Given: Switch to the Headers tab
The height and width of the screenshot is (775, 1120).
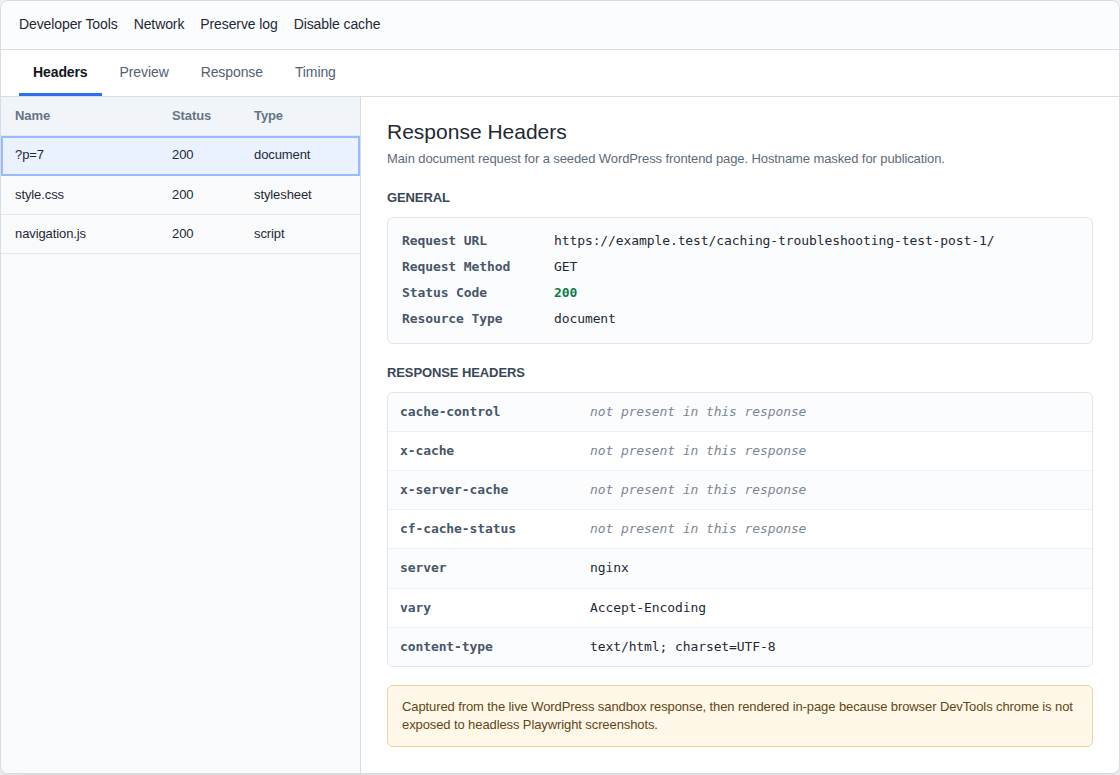Looking at the screenshot, I should point(60,72).
